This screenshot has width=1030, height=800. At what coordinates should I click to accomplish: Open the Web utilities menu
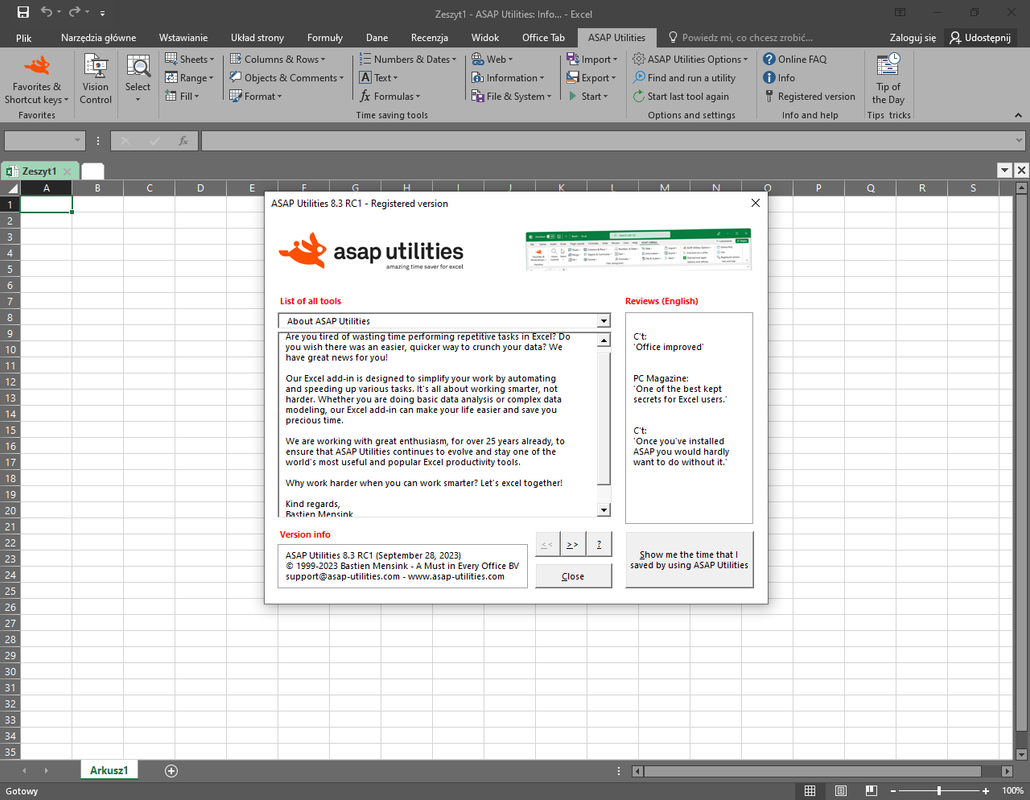(492, 59)
